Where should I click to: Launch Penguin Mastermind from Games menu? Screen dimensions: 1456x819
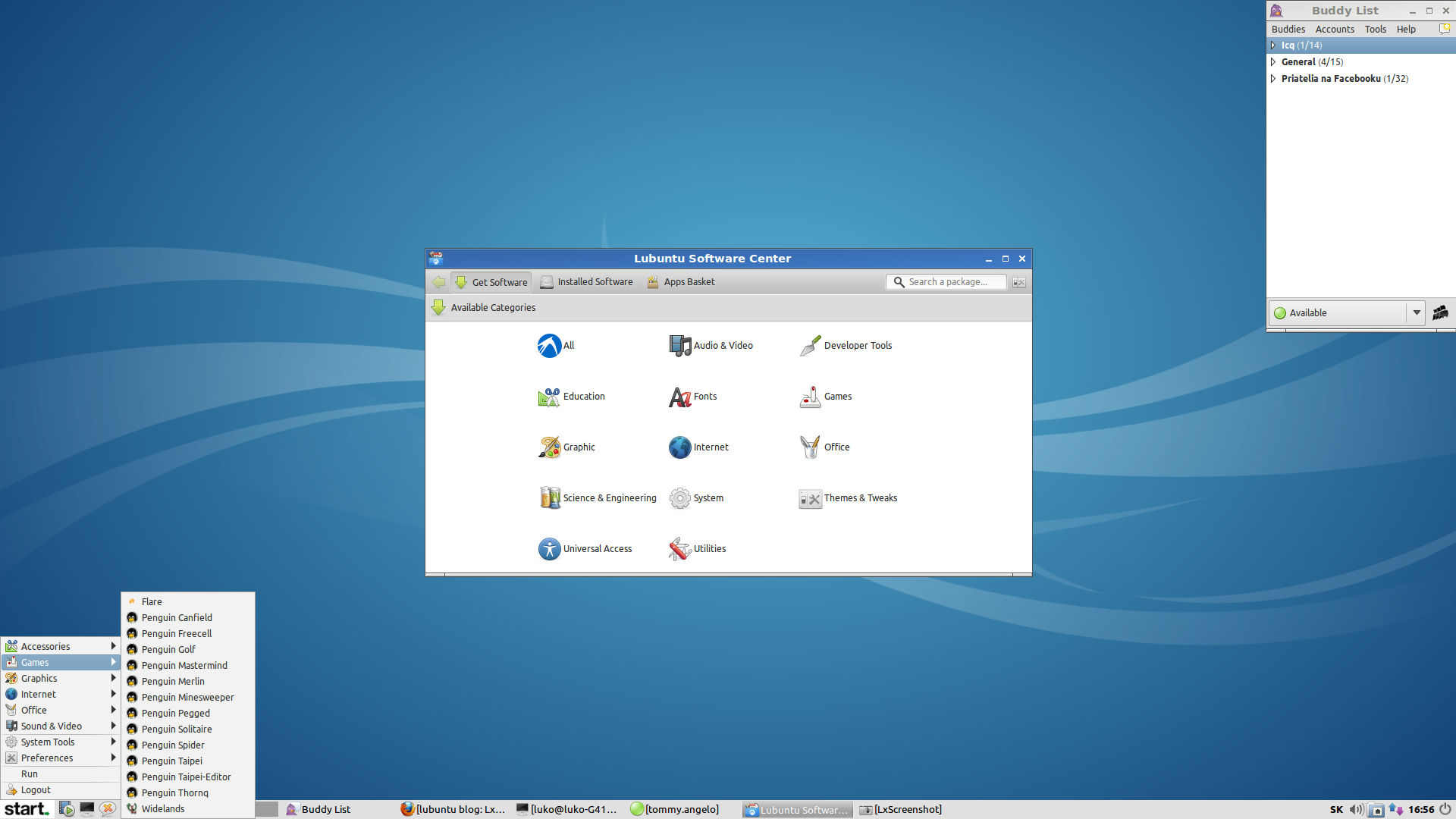(x=188, y=665)
